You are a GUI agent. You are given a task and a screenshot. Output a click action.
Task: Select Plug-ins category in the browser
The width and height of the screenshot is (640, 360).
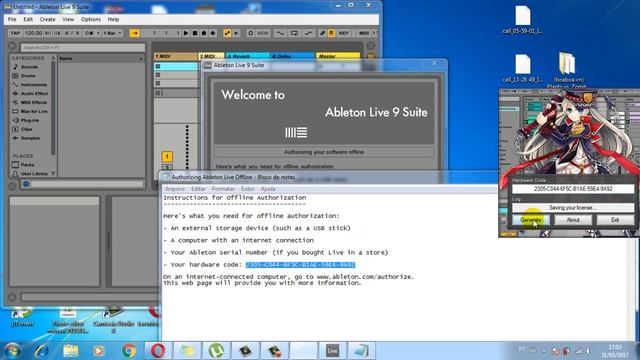(29, 120)
